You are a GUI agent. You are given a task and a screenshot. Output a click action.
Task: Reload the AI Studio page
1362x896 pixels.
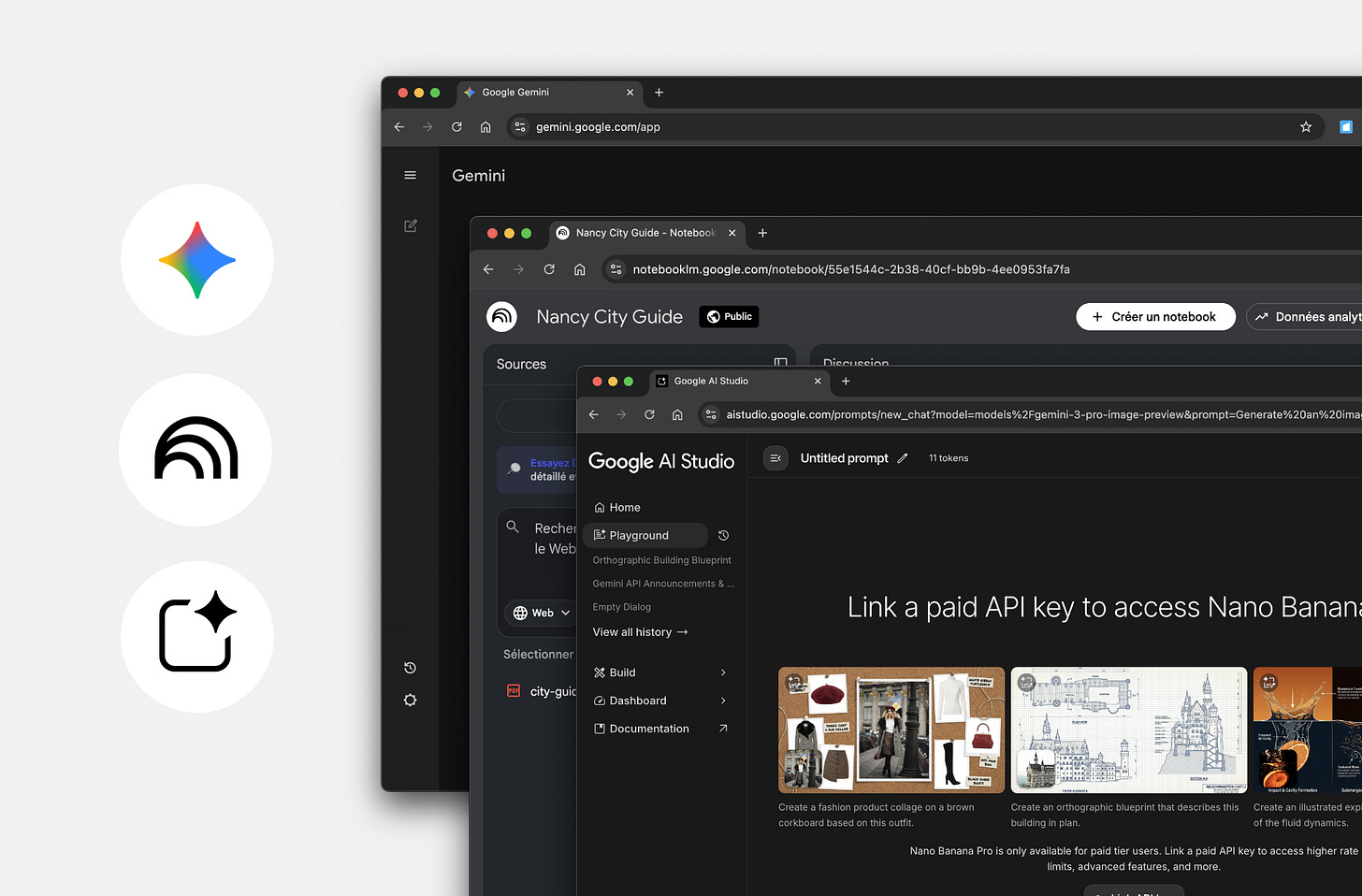pyautogui.click(x=649, y=414)
